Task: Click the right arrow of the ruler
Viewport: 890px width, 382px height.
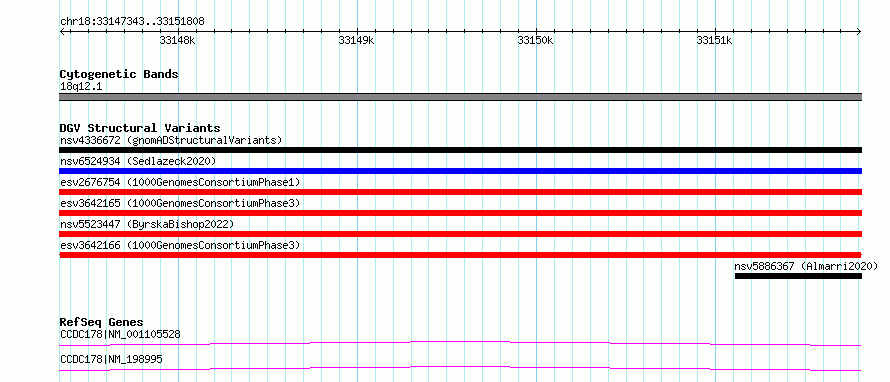Action: 858,32
